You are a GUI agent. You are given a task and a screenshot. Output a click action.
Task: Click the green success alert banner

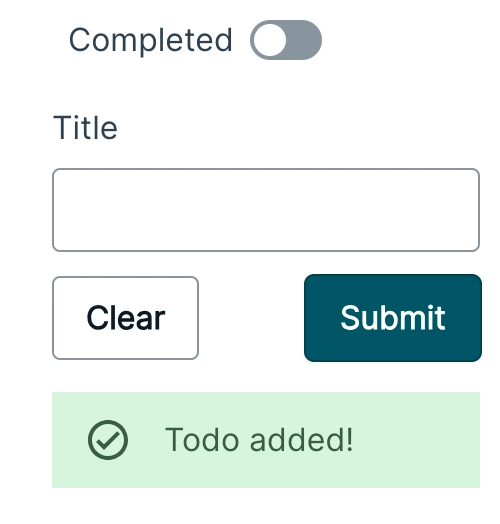pyautogui.click(x=266, y=440)
